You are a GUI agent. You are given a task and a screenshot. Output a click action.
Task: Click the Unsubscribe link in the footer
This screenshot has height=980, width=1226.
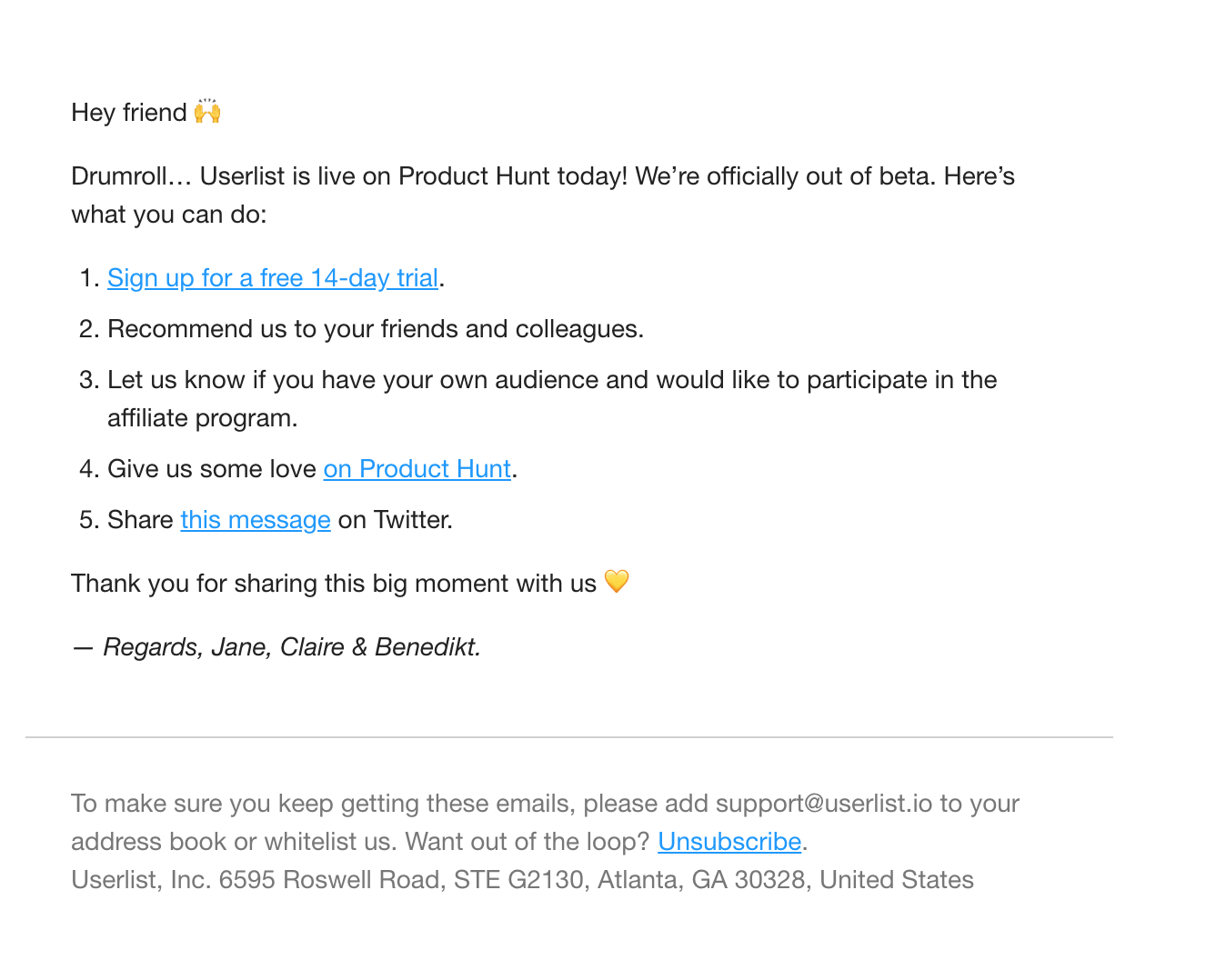729,842
